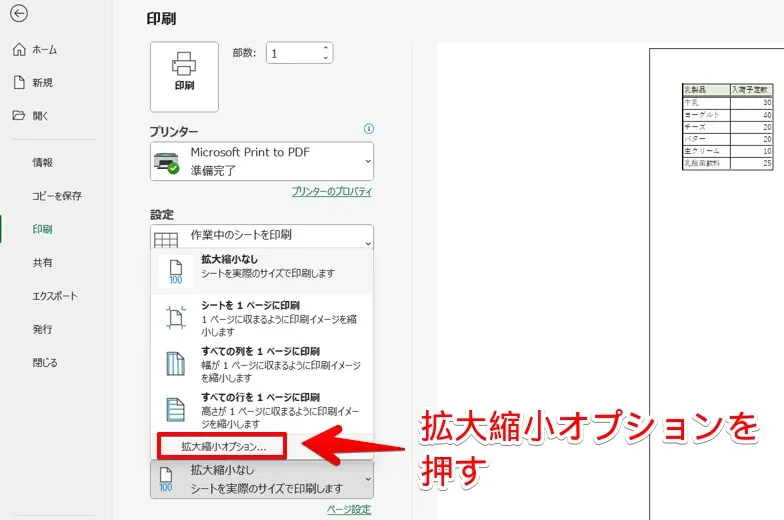Collapse the 拡大縮小なし scaling dropdown

pyautogui.click(x=262, y=479)
